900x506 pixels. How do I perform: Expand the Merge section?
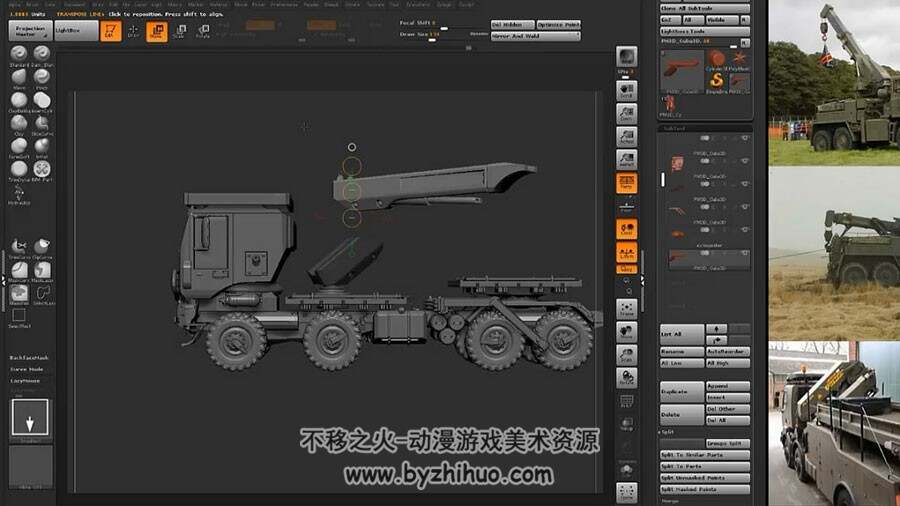(669, 501)
